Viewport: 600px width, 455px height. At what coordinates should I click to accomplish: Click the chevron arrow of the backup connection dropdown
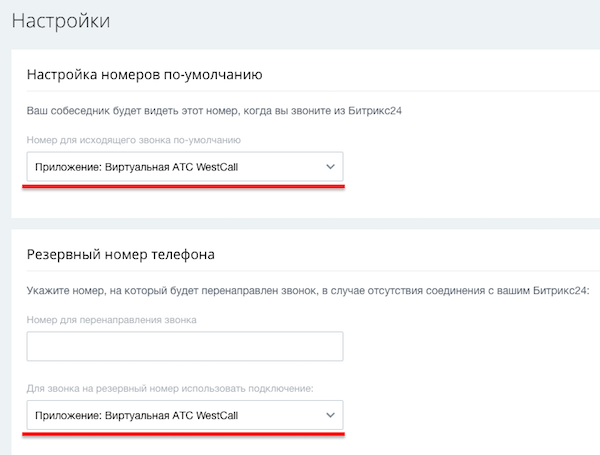point(331,415)
